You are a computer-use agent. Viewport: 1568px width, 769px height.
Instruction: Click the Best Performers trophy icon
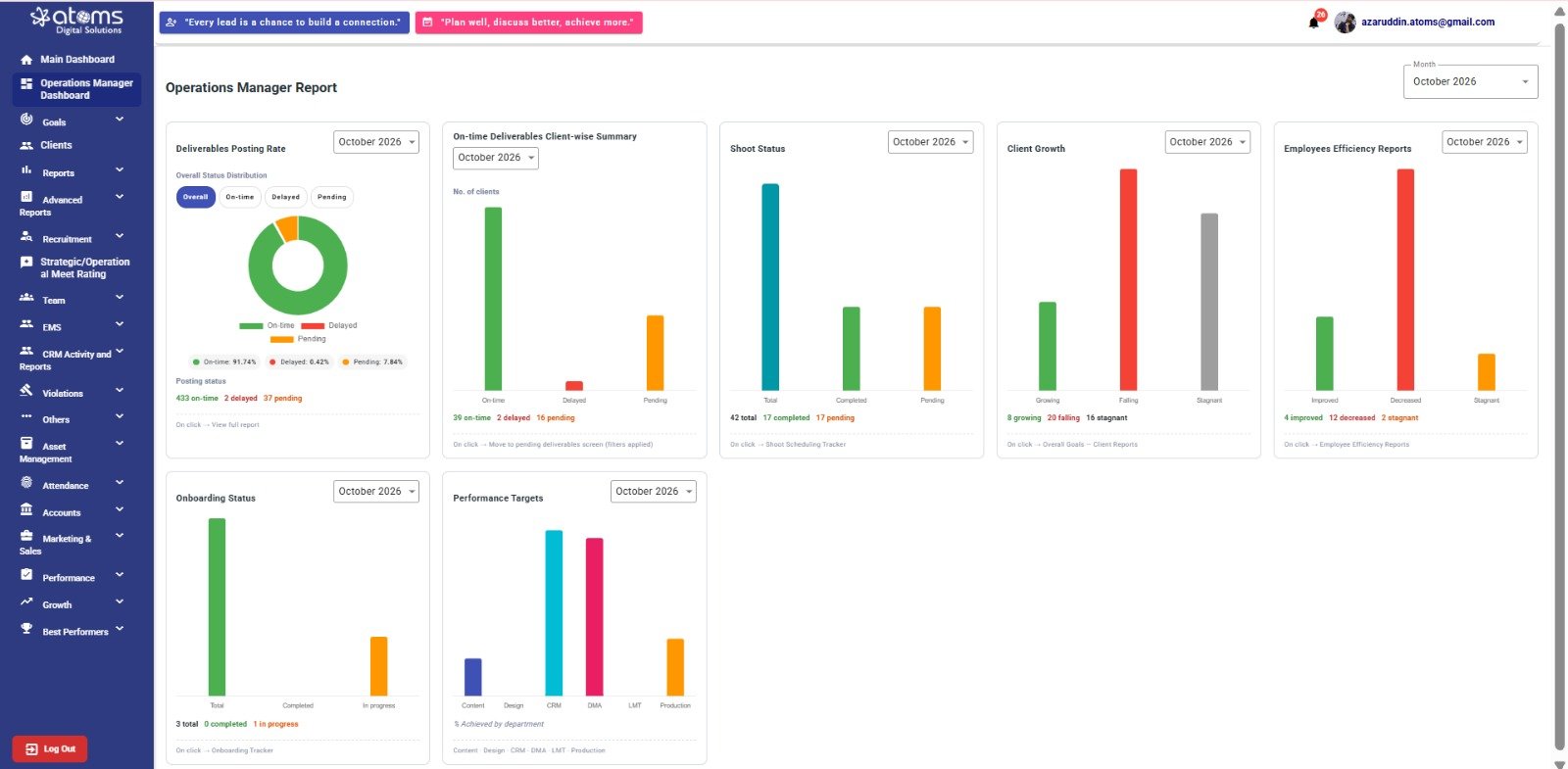tap(26, 629)
